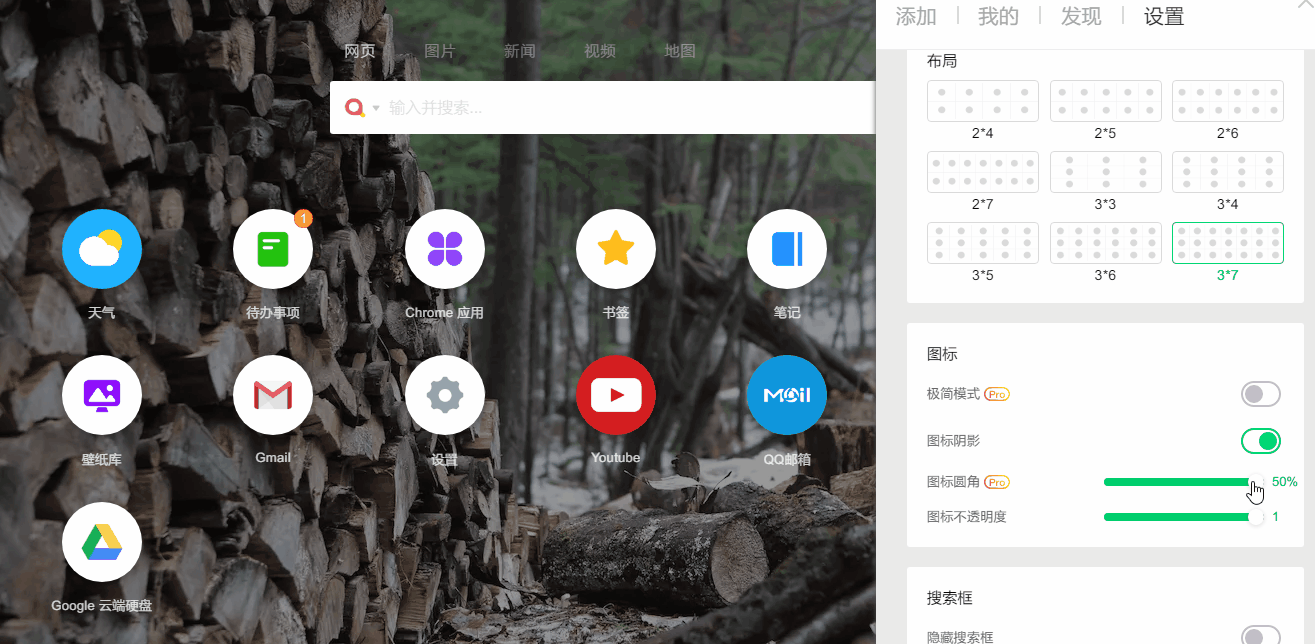Viewport: 1315px width, 644px height.
Task: Turn off the 图标阴影 switch
Action: [x=1261, y=440]
